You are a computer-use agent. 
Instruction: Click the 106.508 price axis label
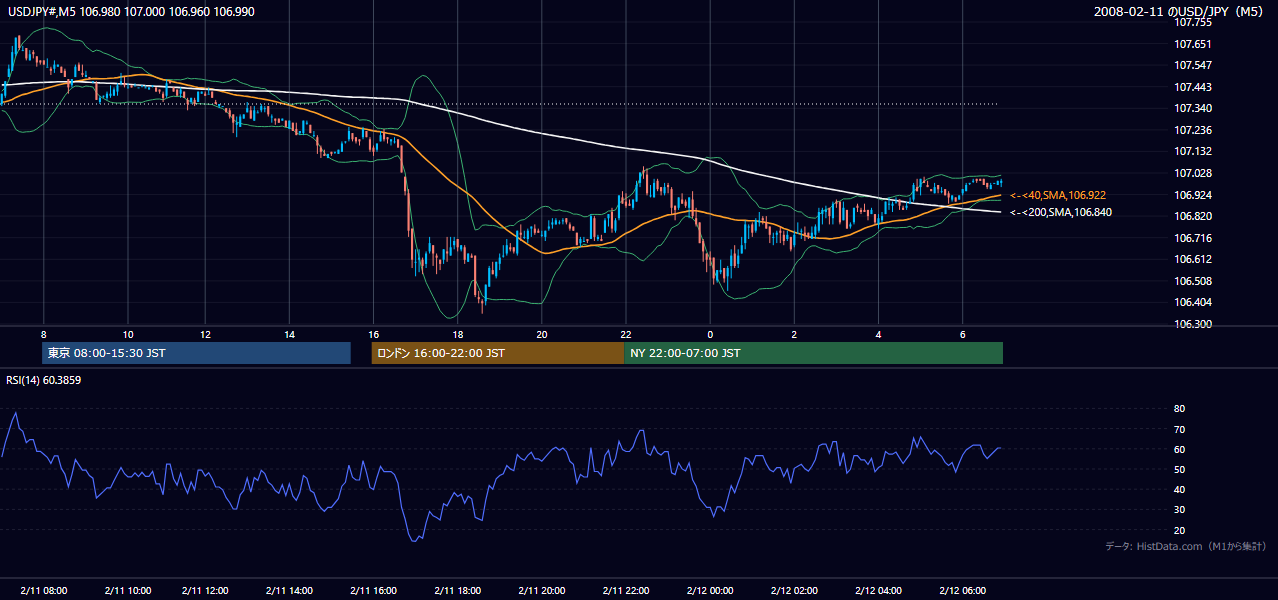coord(1192,281)
